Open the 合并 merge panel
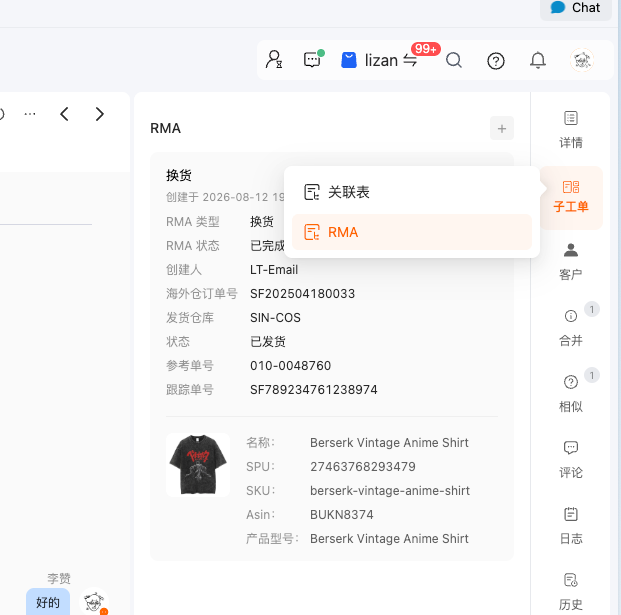 click(x=571, y=327)
